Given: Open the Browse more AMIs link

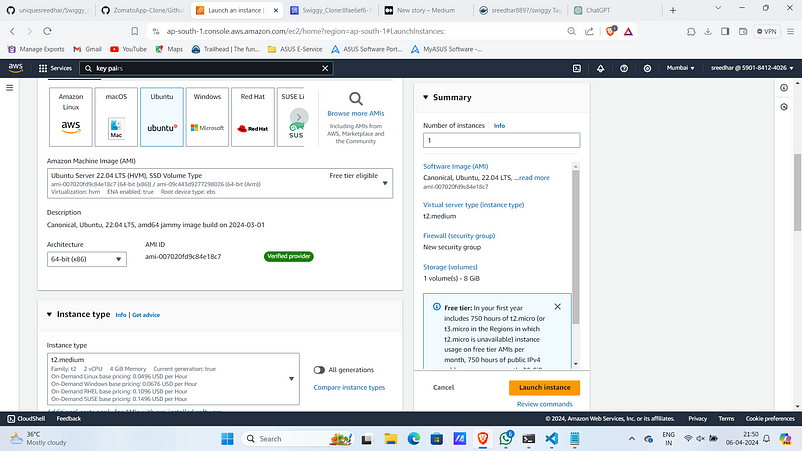Looking at the screenshot, I should pos(355,114).
